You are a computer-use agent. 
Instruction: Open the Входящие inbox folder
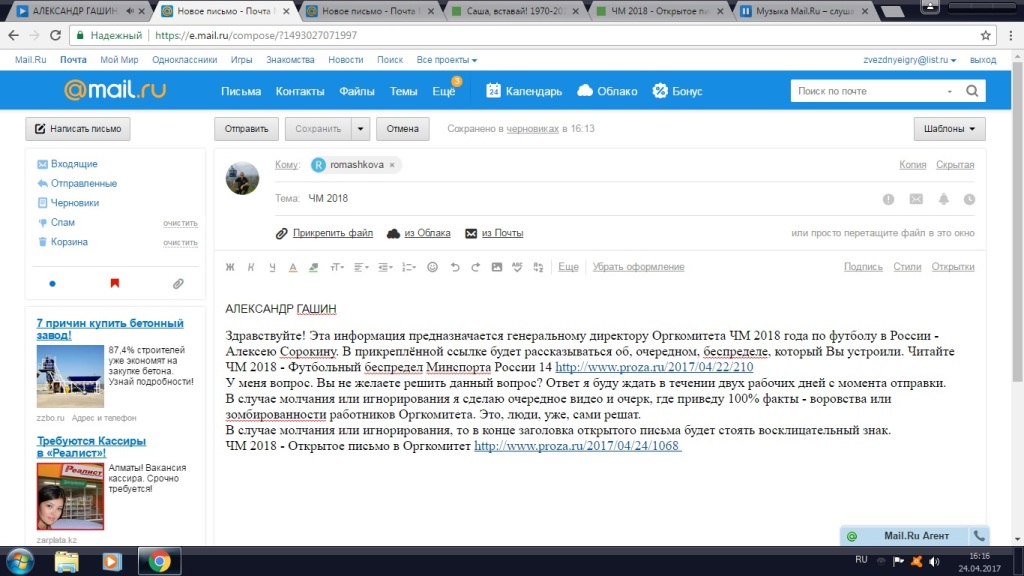(x=74, y=164)
